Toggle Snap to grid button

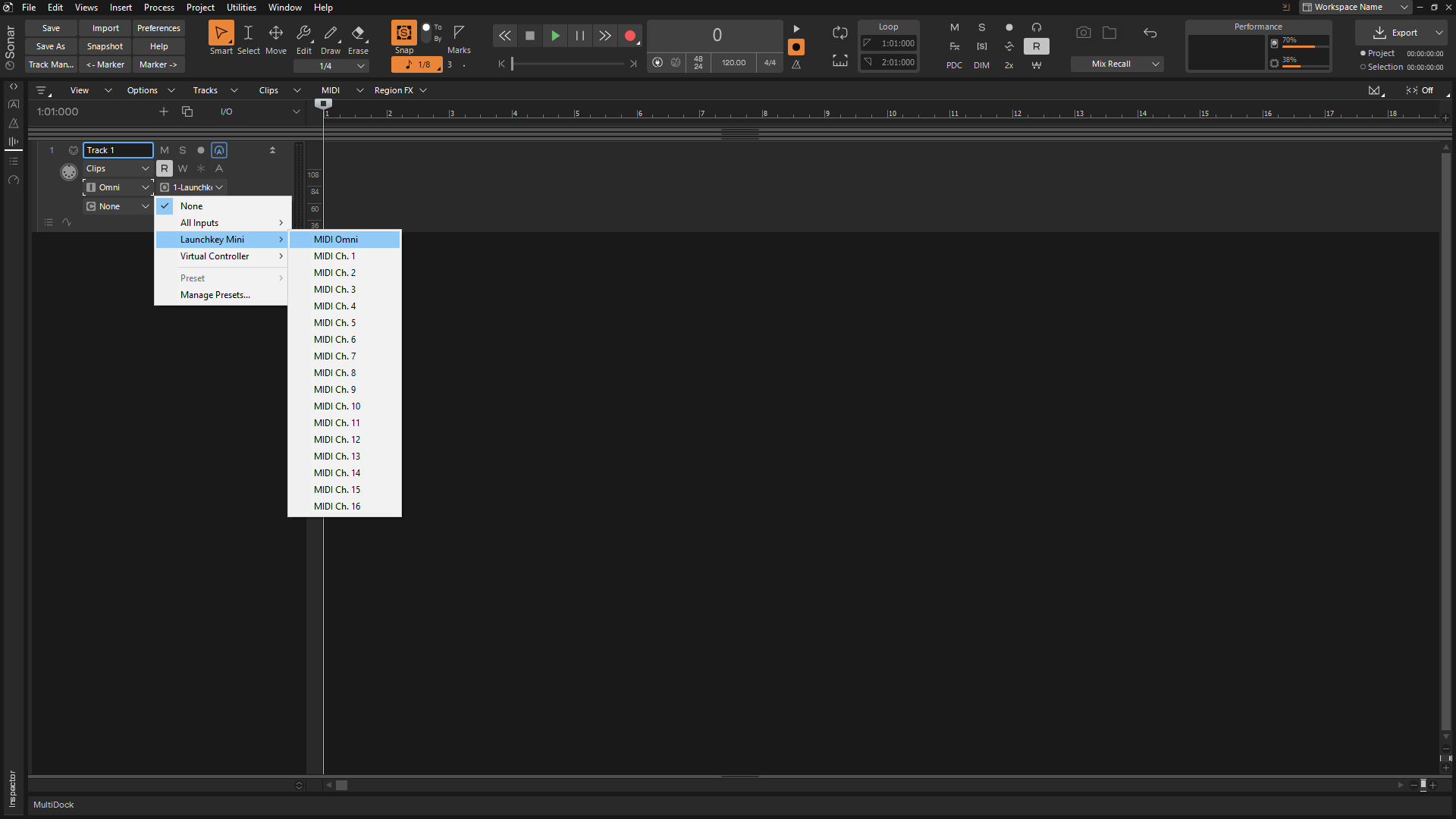tap(404, 33)
